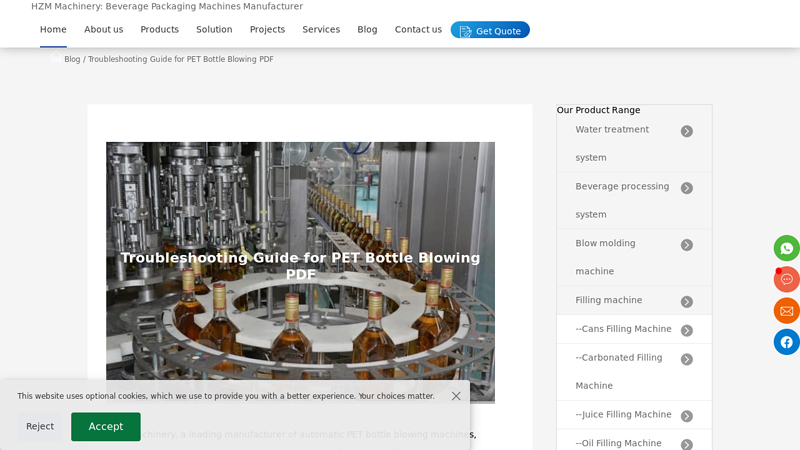Image resolution: width=800 pixels, height=450 pixels.
Task: Open Beverage processing system category link
Action: coord(622,201)
